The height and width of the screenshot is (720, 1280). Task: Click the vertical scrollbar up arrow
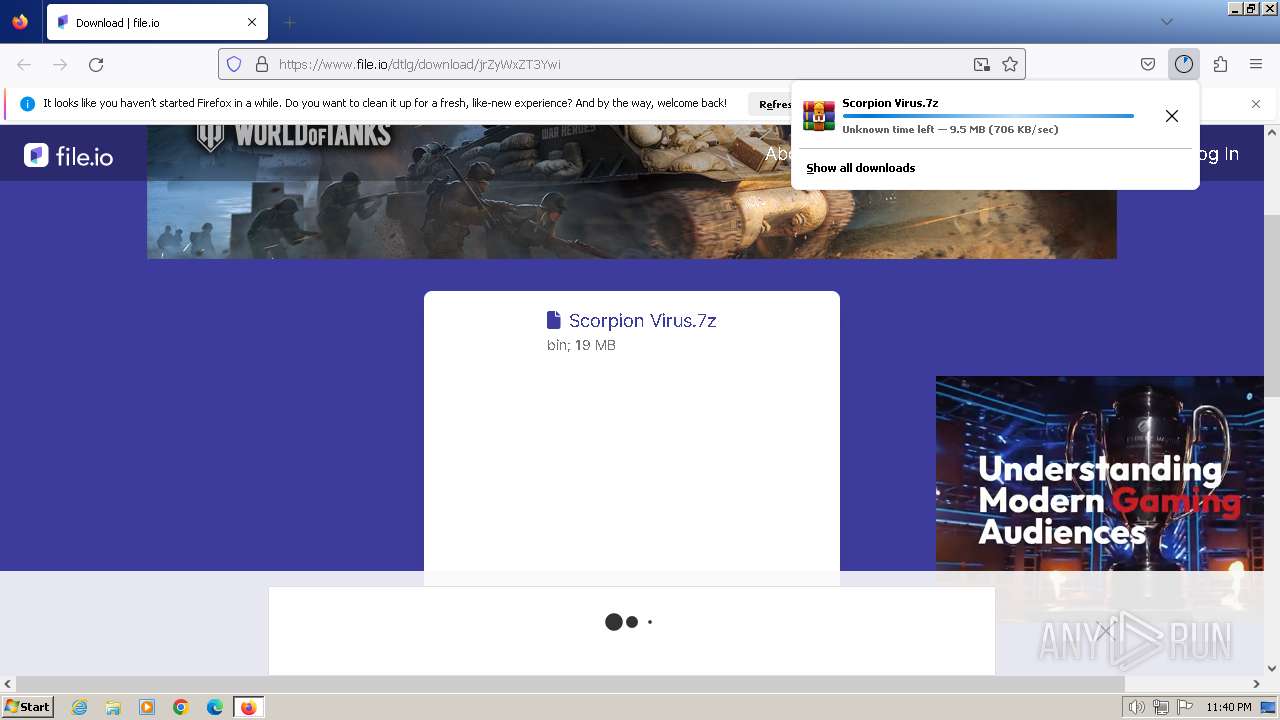point(1272,132)
